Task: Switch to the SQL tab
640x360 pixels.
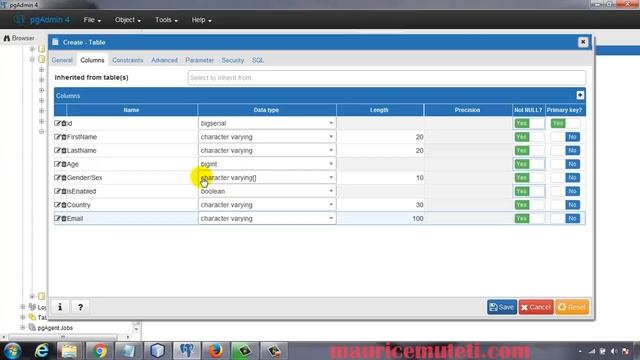Action: pos(258,60)
